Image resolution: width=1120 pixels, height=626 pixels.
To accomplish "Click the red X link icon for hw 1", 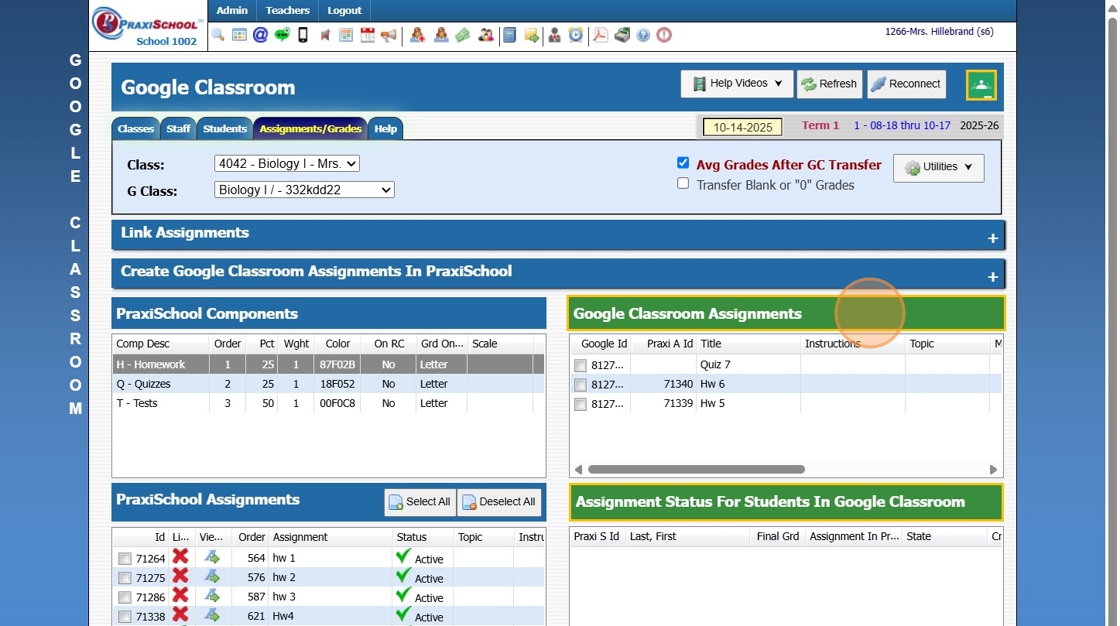I will click(x=180, y=556).
